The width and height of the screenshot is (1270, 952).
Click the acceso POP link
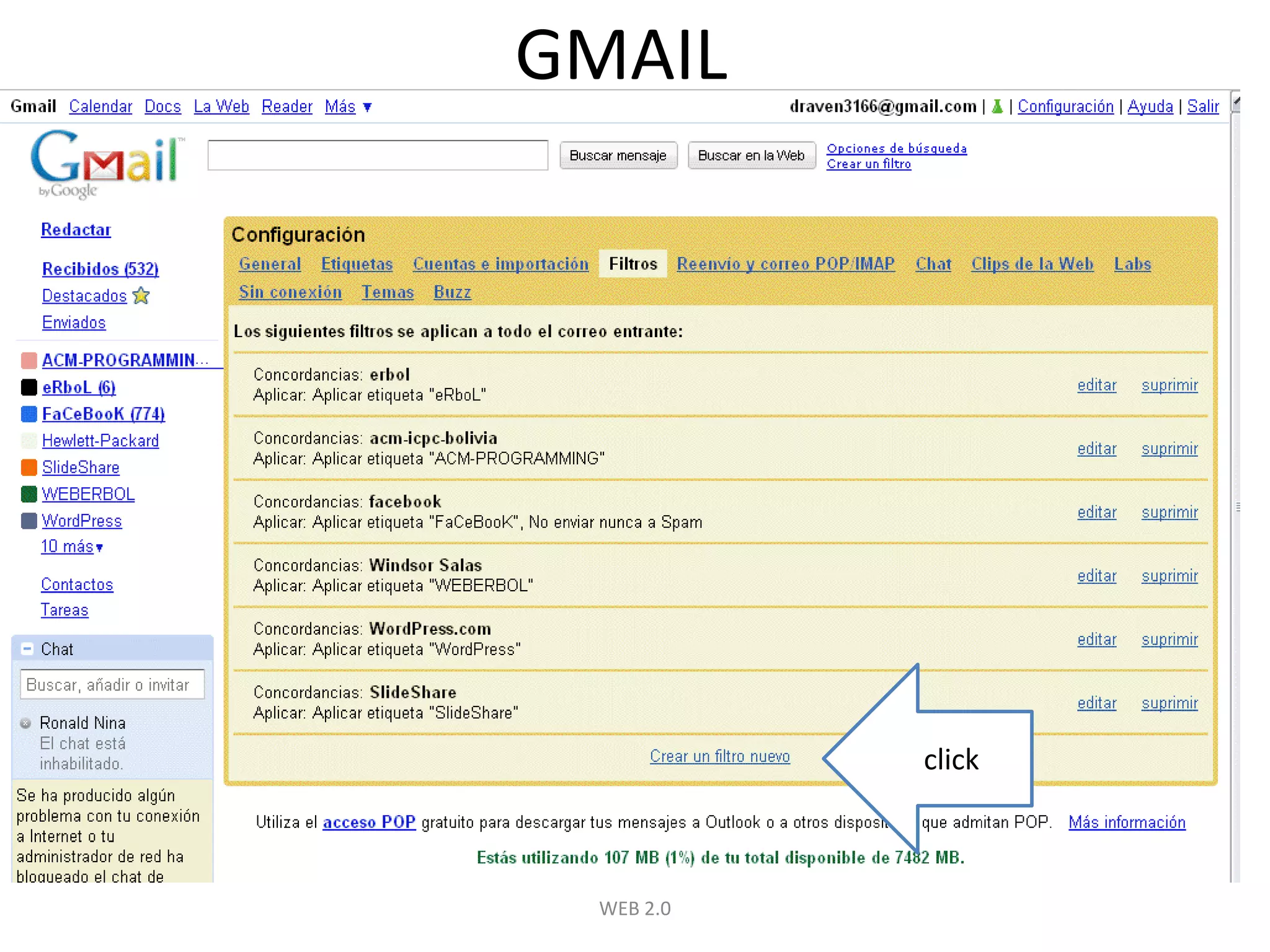(369, 822)
